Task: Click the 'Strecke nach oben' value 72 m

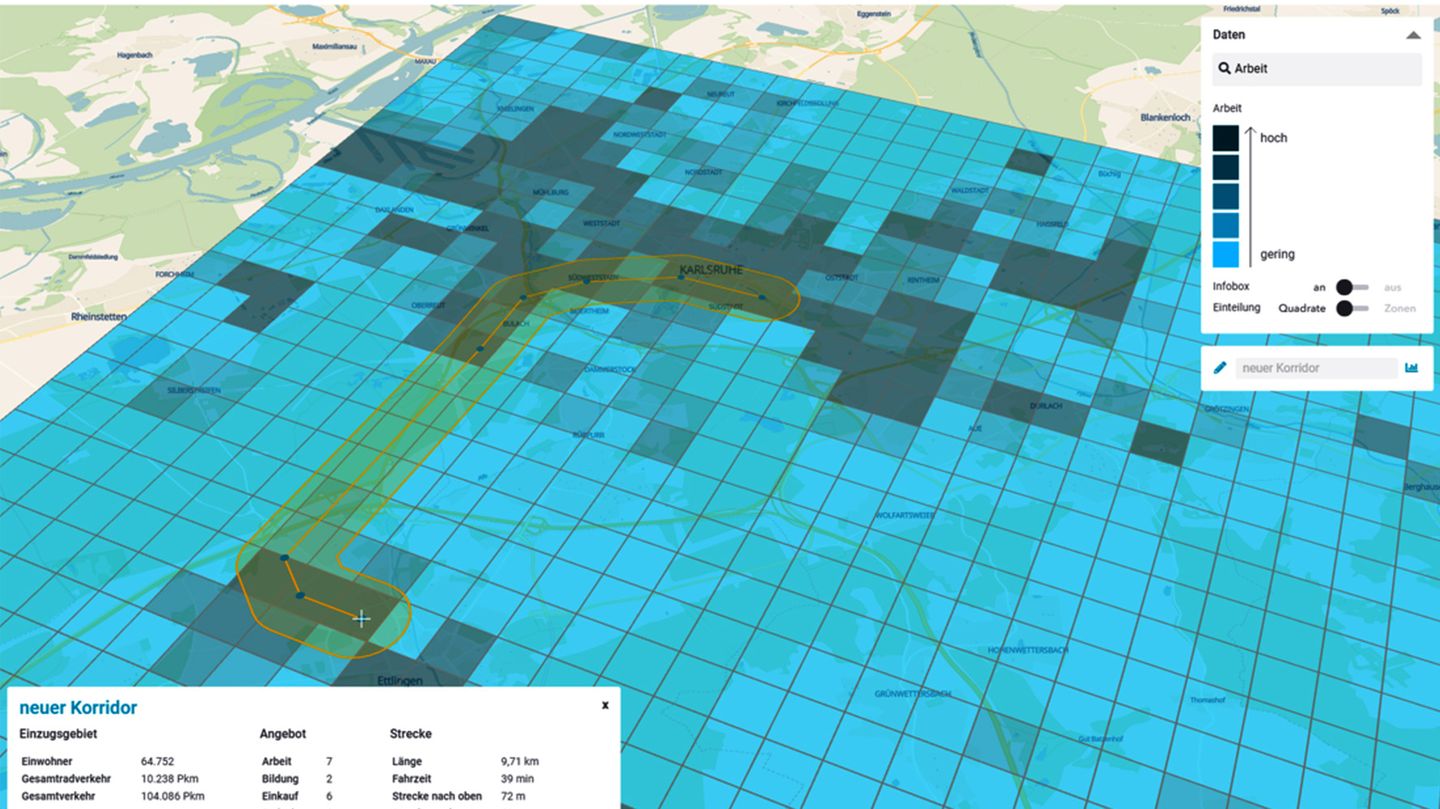Action: (512, 796)
